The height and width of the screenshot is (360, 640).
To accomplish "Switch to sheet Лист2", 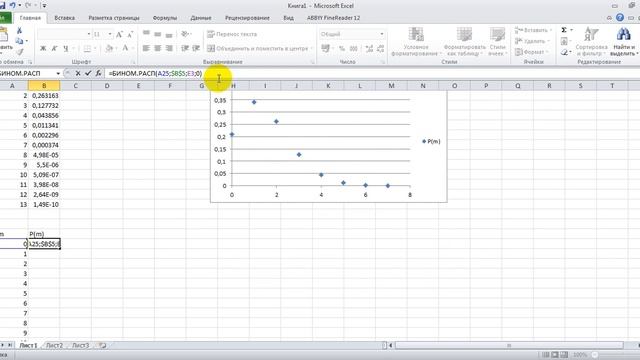I will tap(54, 345).
